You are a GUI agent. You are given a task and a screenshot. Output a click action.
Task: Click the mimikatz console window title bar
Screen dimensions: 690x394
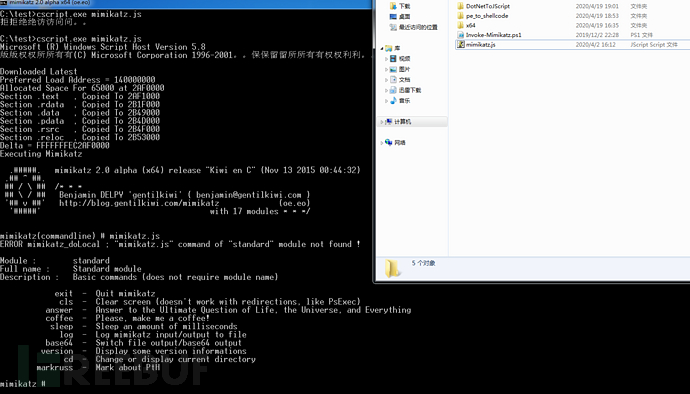185,3
